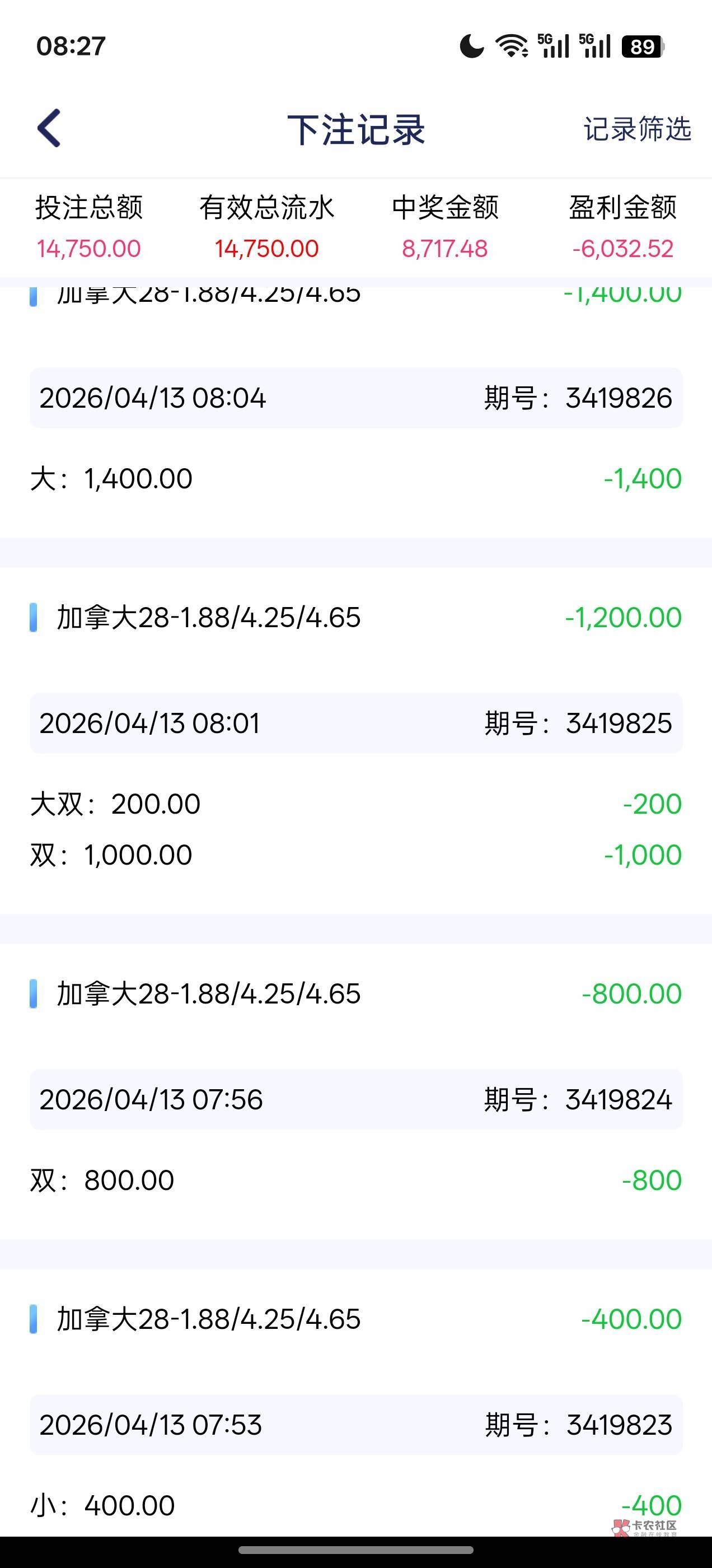The height and width of the screenshot is (1568, 712).
Task: Open the 记录筛选 record filter
Action: pyautogui.click(x=636, y=129)
